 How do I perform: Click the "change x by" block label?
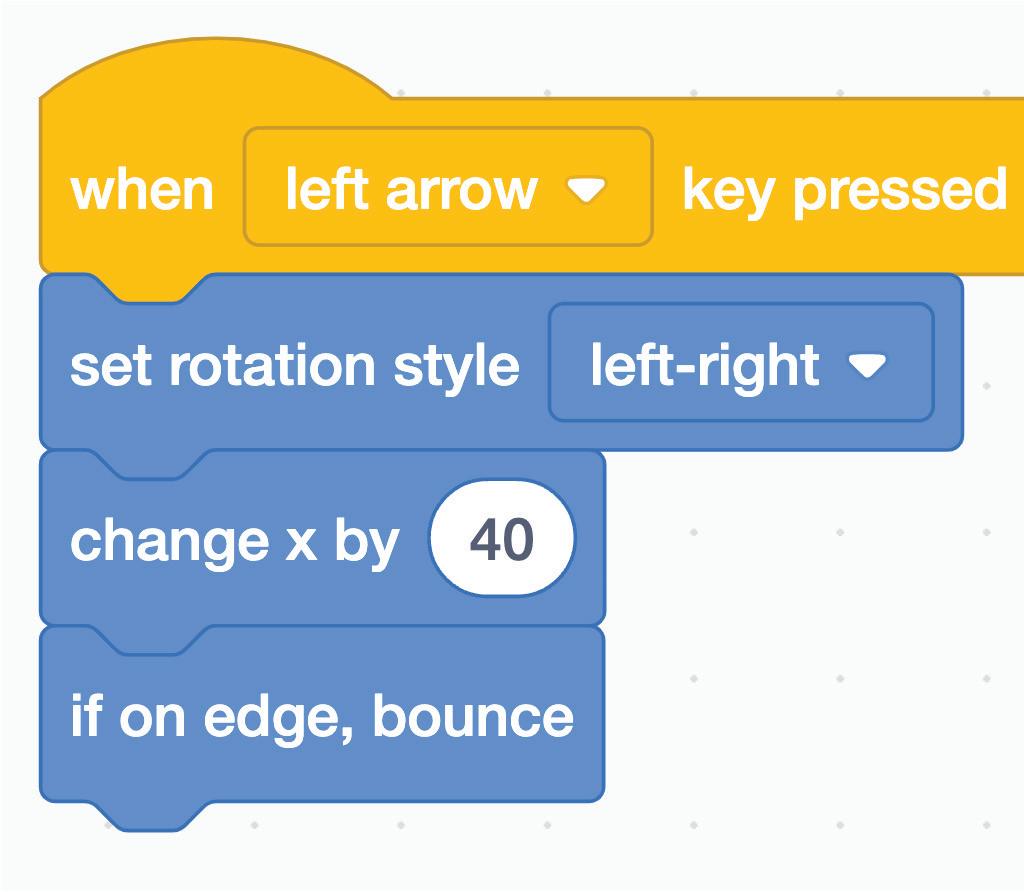click(234, 540)
